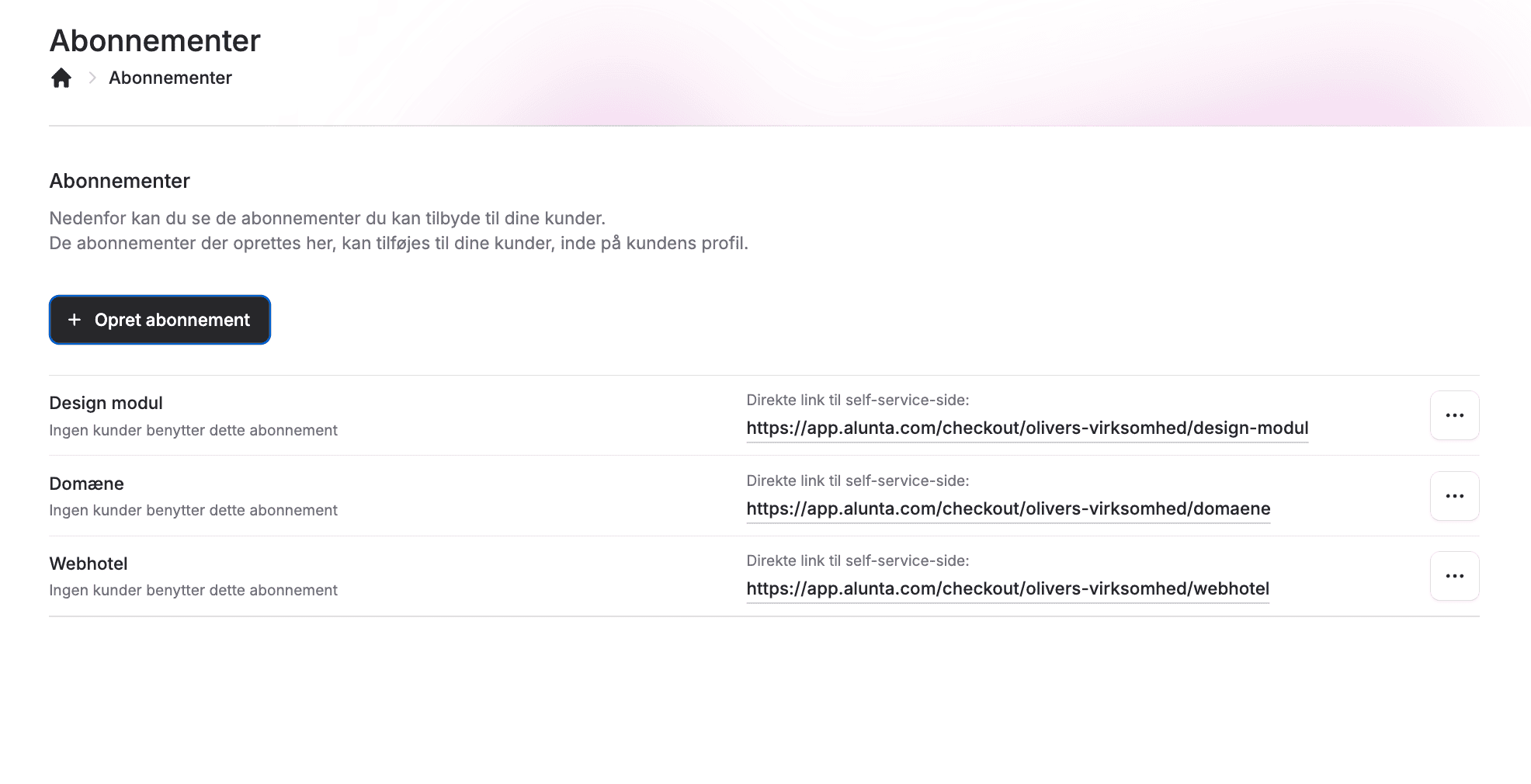Click the home icon in breadcrumb
Screen dimensions: 1531x784
(61, 78)
